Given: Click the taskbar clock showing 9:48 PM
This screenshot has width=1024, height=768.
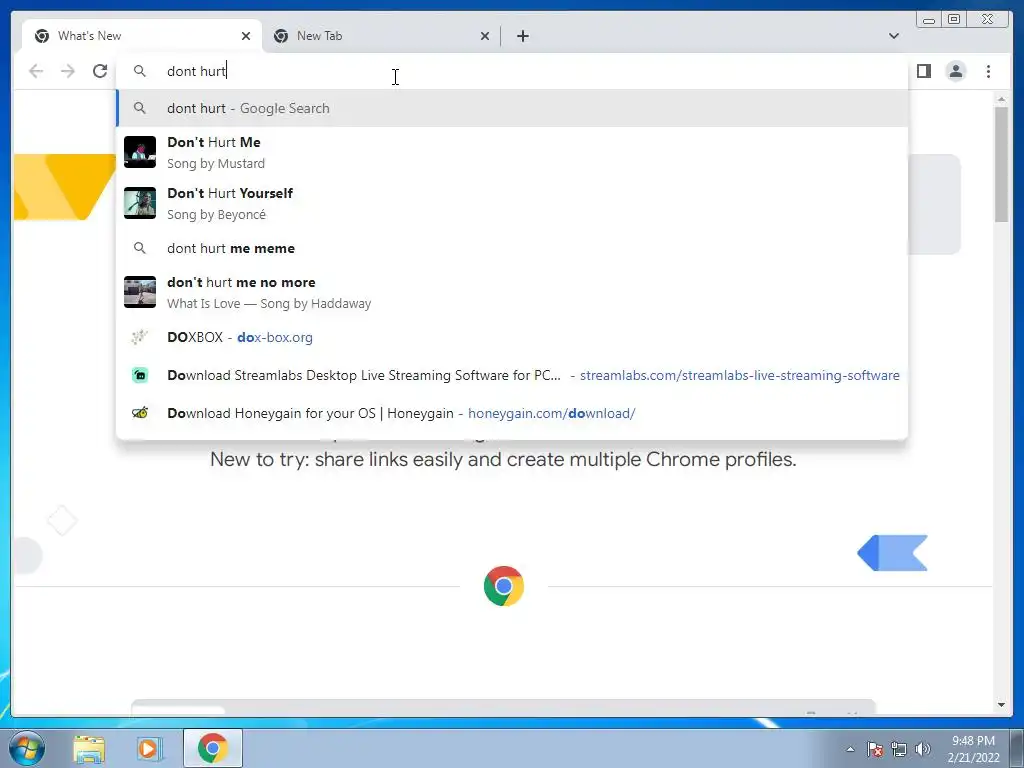Looking at the screenshot, I should coord(974,749).
